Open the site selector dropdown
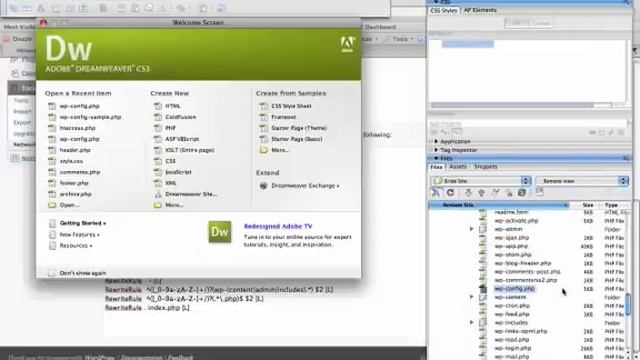The image size is (640, 360). pos(480,181)
